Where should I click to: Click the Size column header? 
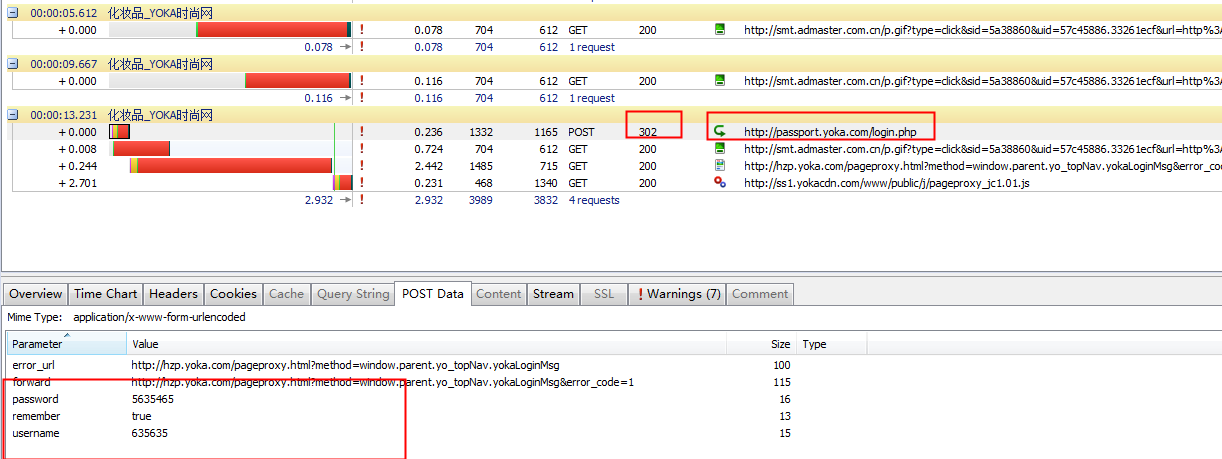[x=780, y=344]
